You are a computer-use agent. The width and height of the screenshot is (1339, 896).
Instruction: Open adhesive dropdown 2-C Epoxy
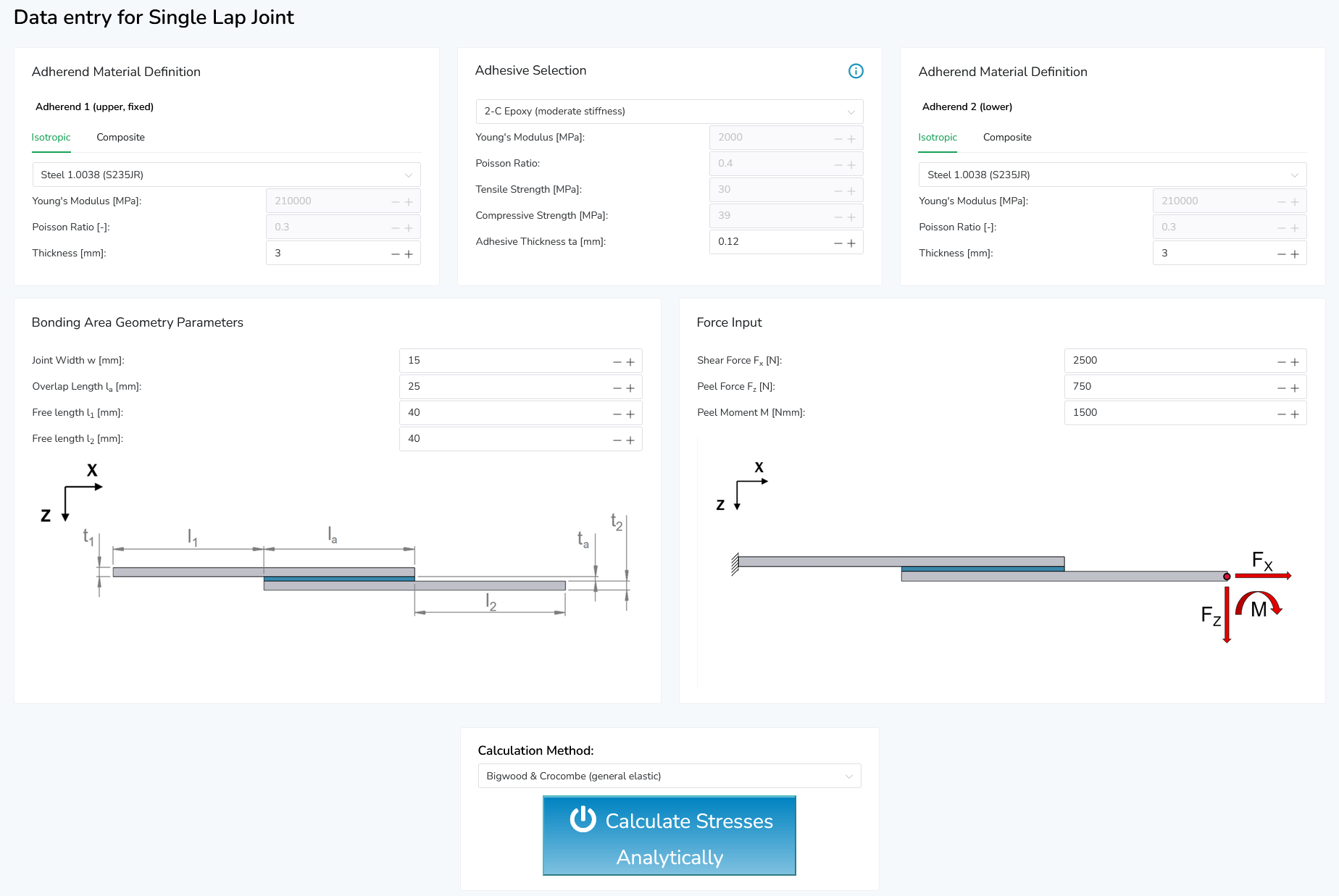pos(669,111)
